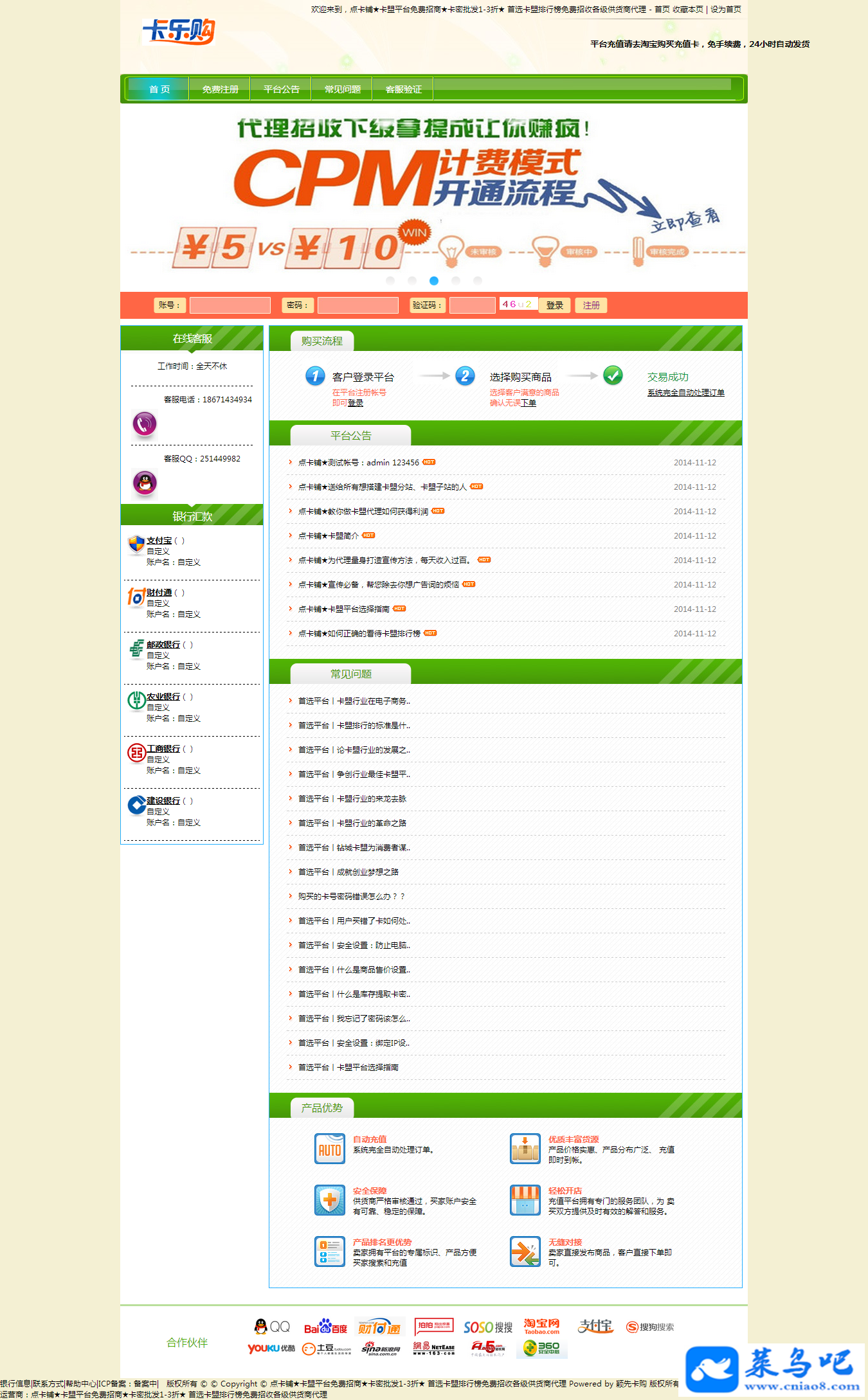Viewport: 868px width, 1400px height.
Task: Click the 轻松开店 shop icon
Action: (x=525, y=1200)
